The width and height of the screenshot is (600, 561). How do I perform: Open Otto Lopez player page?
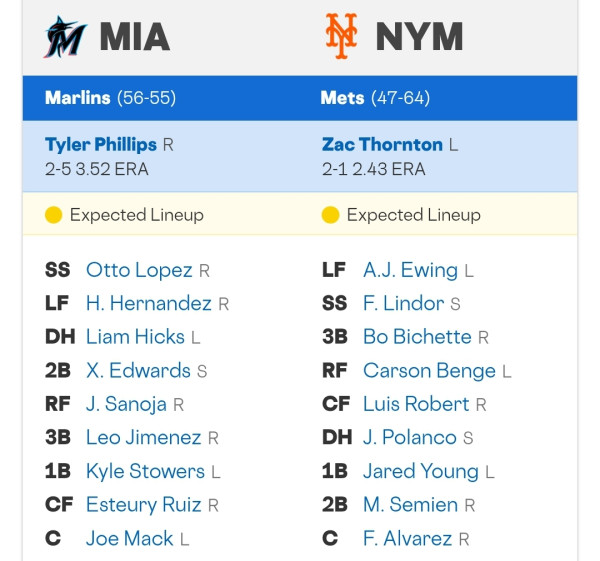click(139, 270)
